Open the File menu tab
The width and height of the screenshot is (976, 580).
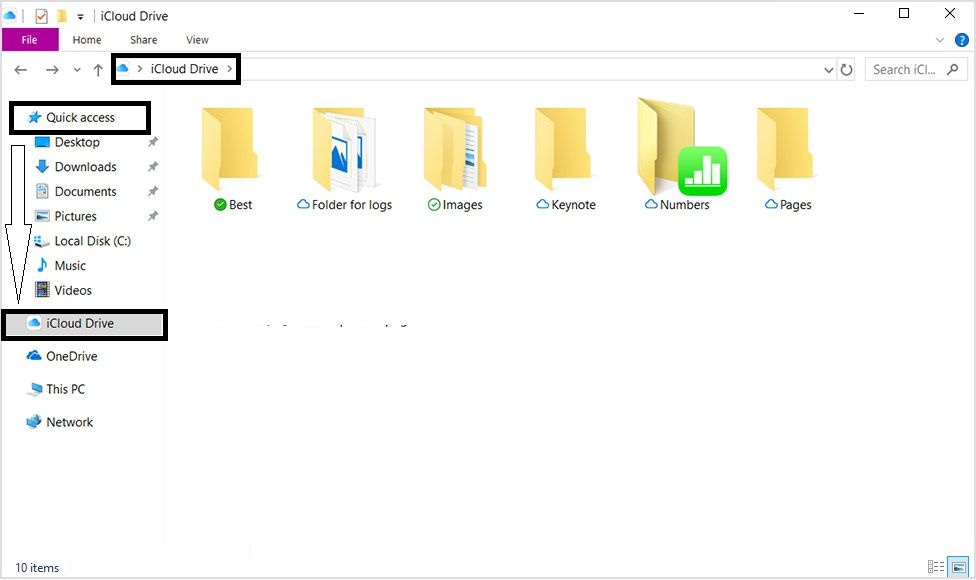[x=29, y=40]
